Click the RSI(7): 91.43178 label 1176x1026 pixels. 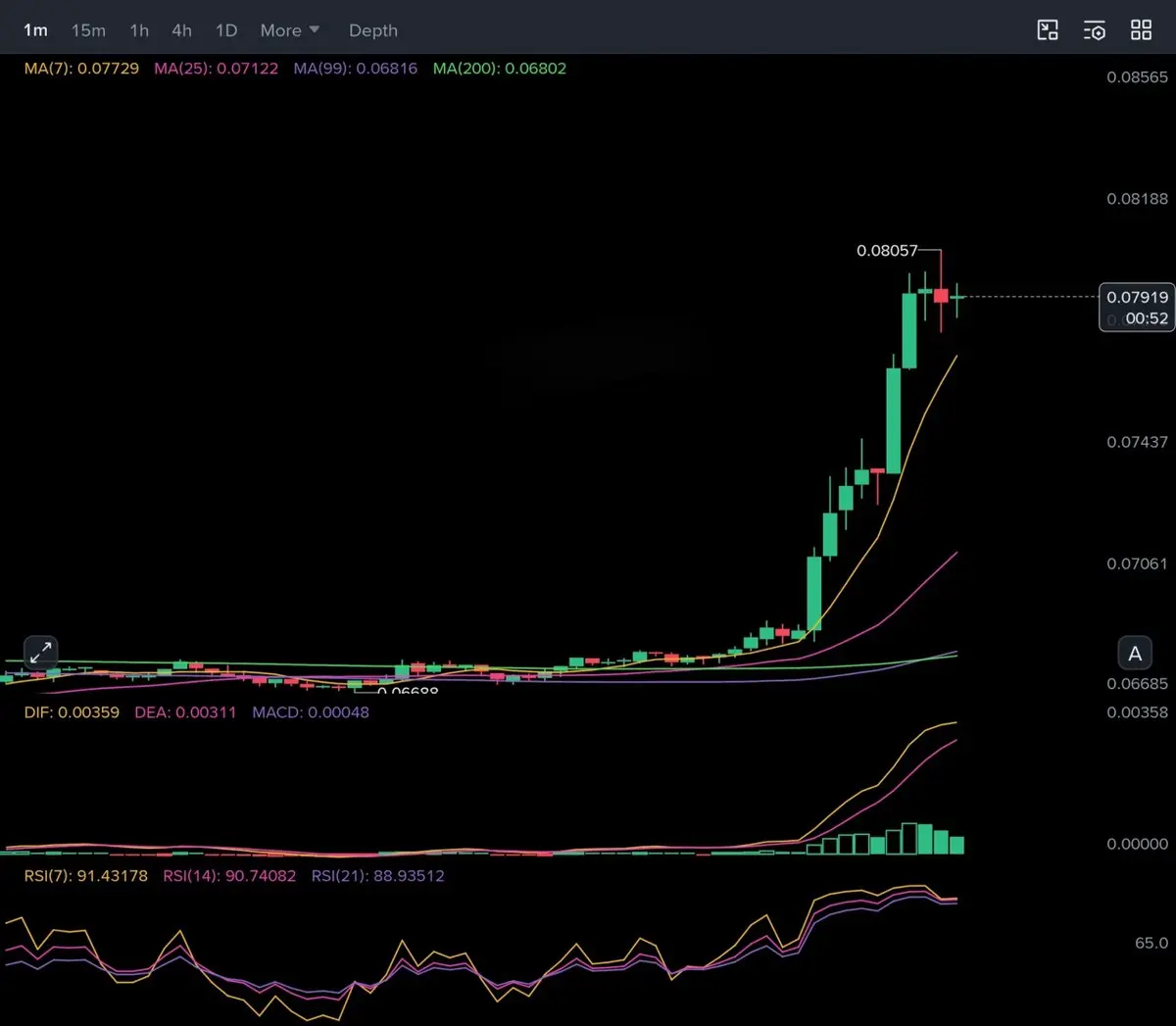coord(85,876)
